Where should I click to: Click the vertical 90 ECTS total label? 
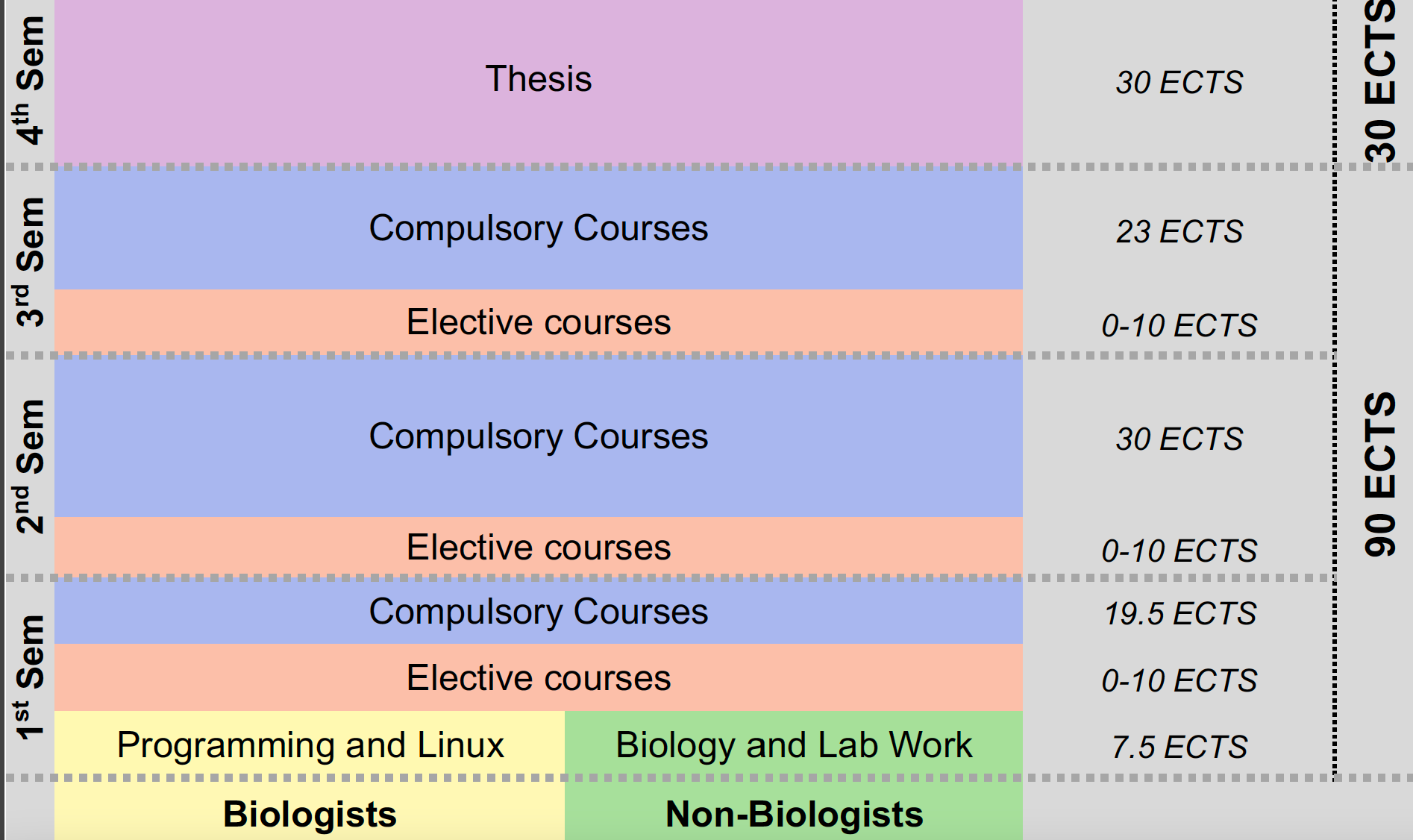1380,474
